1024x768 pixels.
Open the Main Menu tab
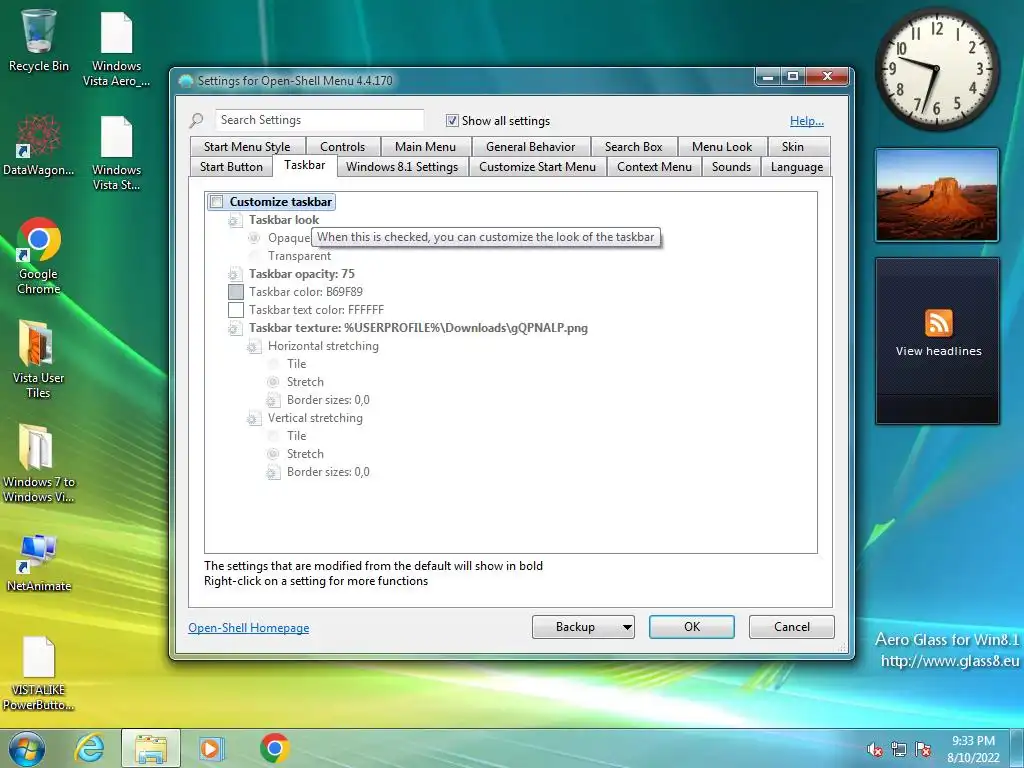coord(425,147)
